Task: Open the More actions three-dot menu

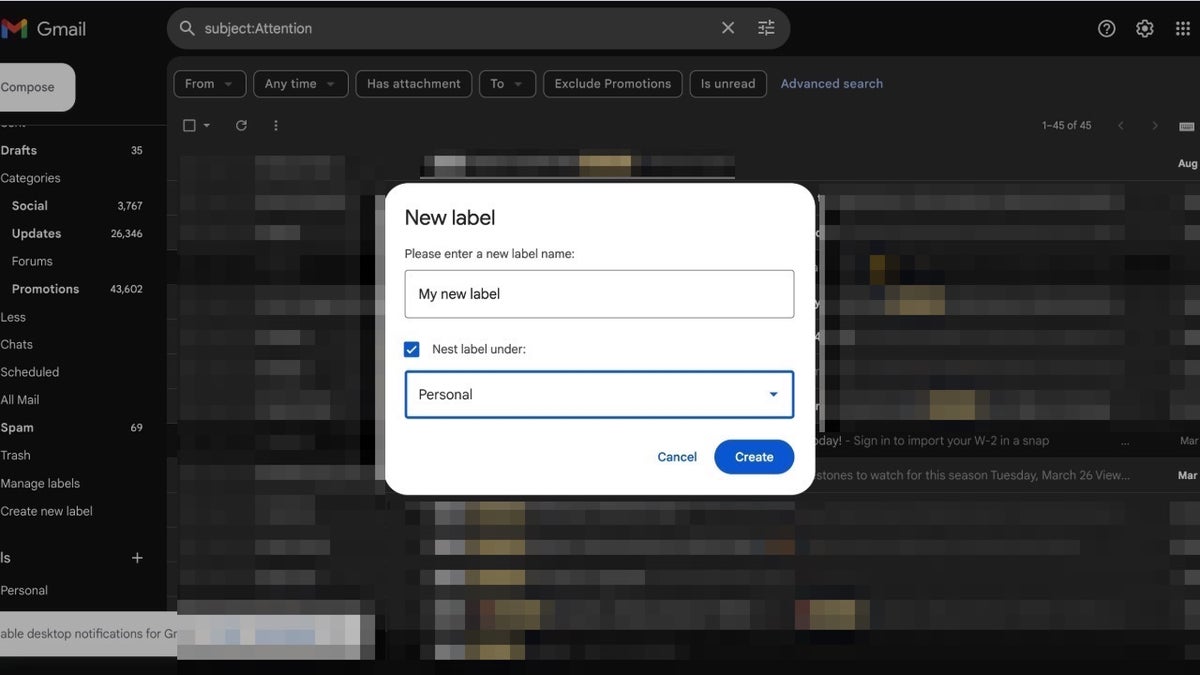Action: (276, 125)
